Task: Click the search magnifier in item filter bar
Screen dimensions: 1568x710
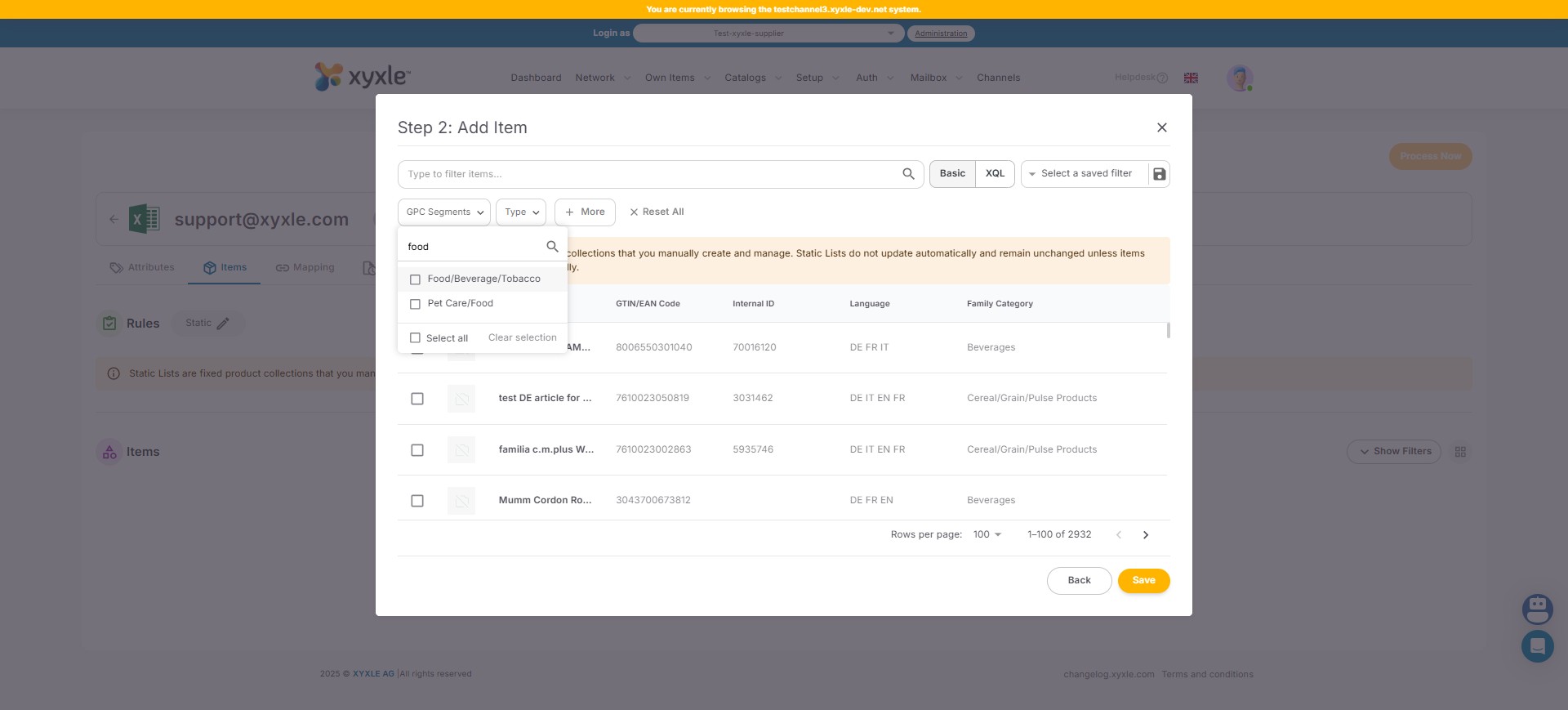Action: tap(907, 174)
